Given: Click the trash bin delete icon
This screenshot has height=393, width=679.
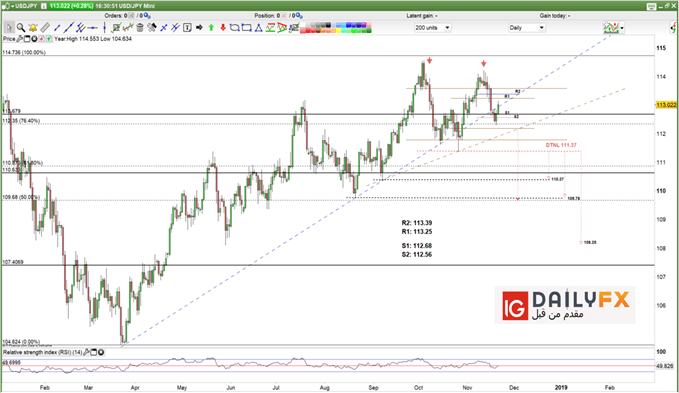Looking at the screenshot, I should tap(140, 28).
